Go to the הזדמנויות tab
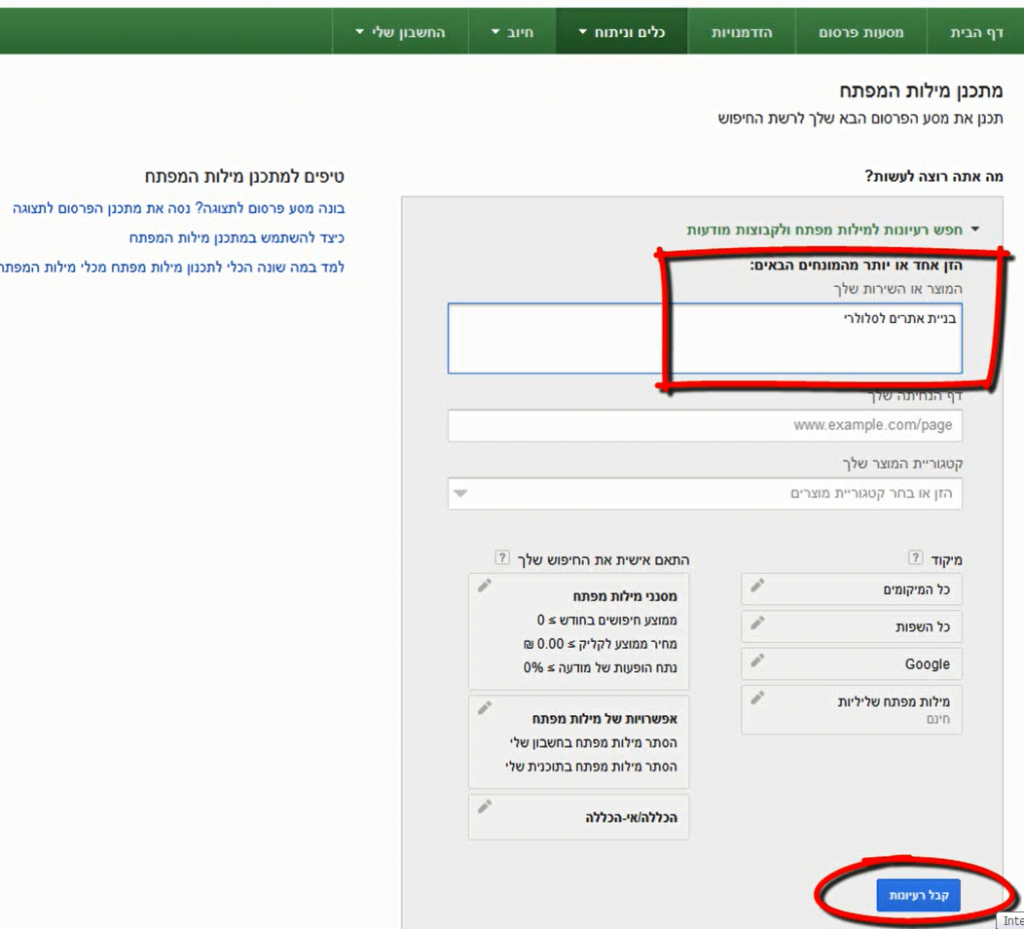The width and height of the screenshot is (1024, 929). (x=741, y=32)
